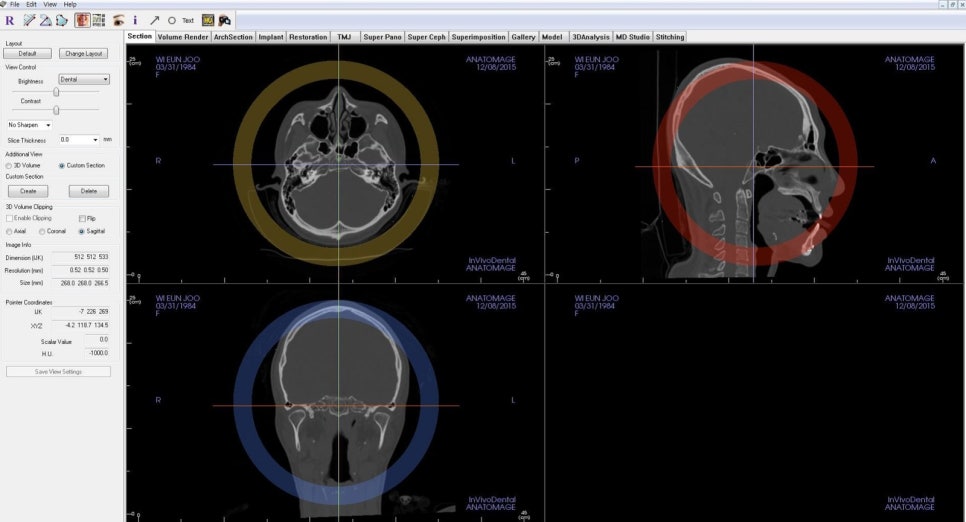Screen dimensions: 966x522
Task: Open the View menu
Action: [50, 4]
